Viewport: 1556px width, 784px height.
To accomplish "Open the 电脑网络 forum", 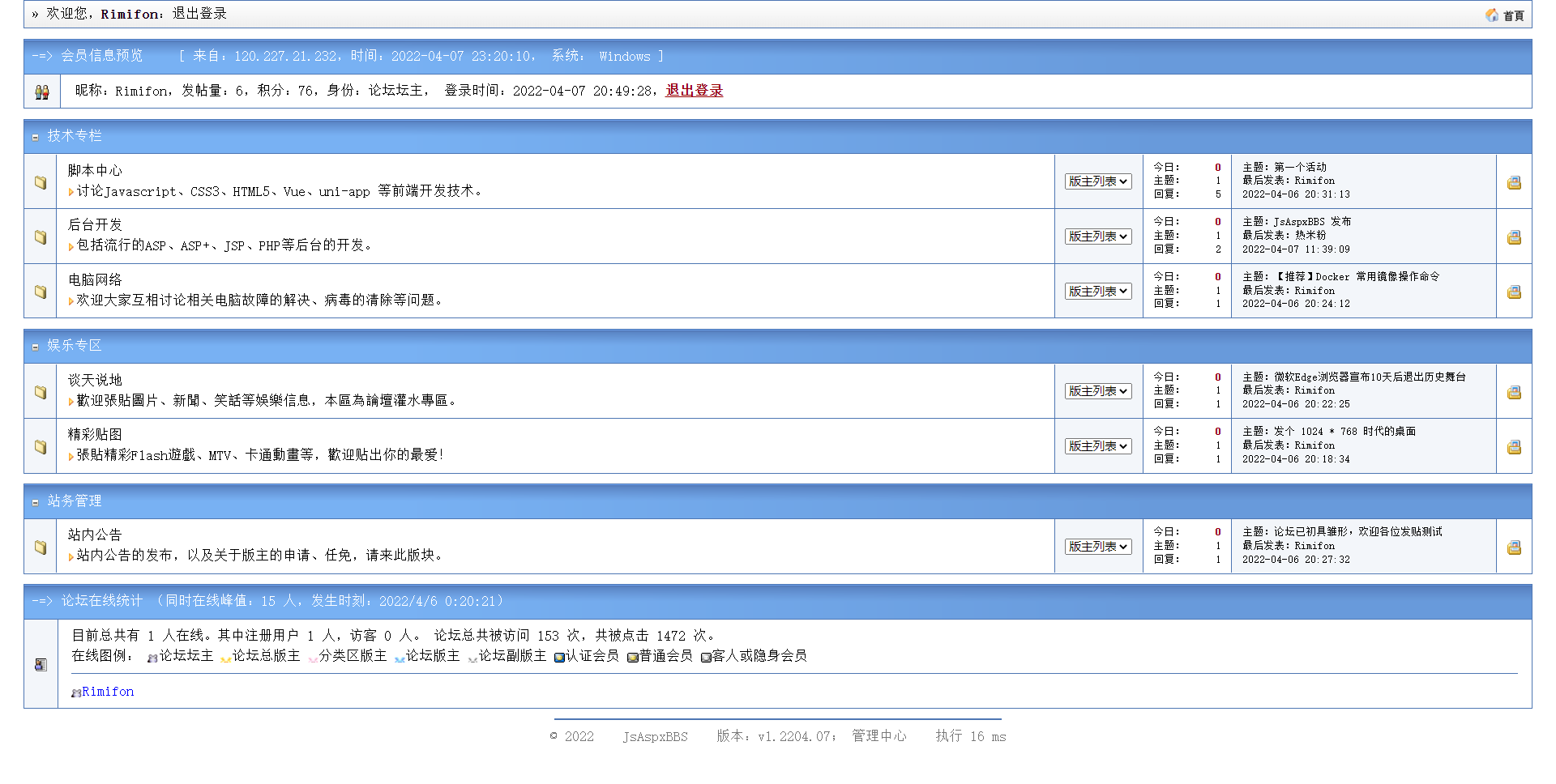I will pyautogui.click(x=95, y=280).
